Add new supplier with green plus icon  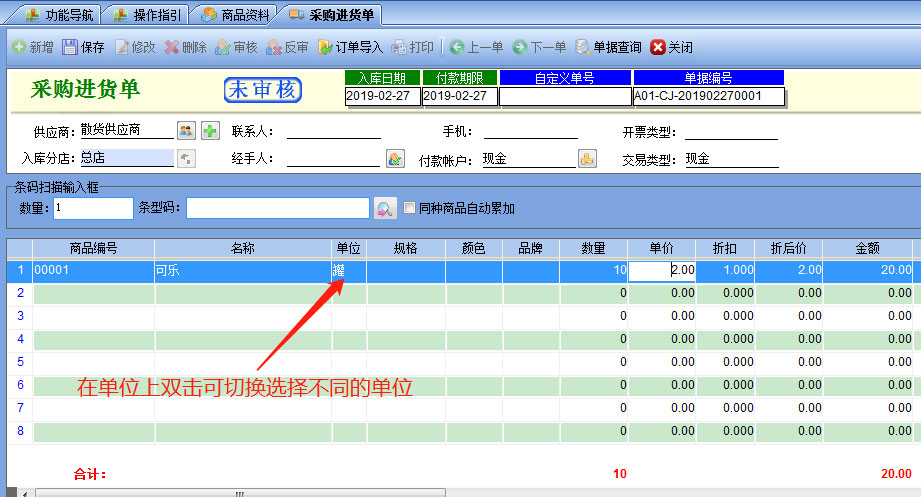tap(210, 130)
